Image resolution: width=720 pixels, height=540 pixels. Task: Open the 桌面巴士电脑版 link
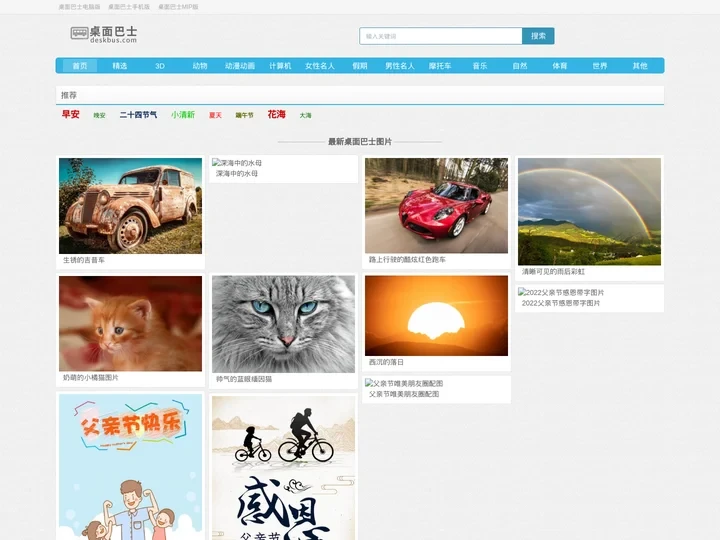click(79, 7)
